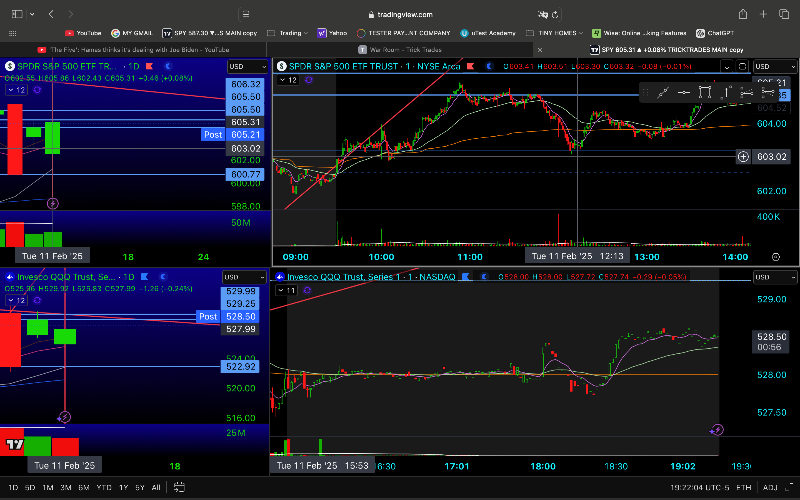Open the Yahoo bookmark

click(x=332, y=33)
